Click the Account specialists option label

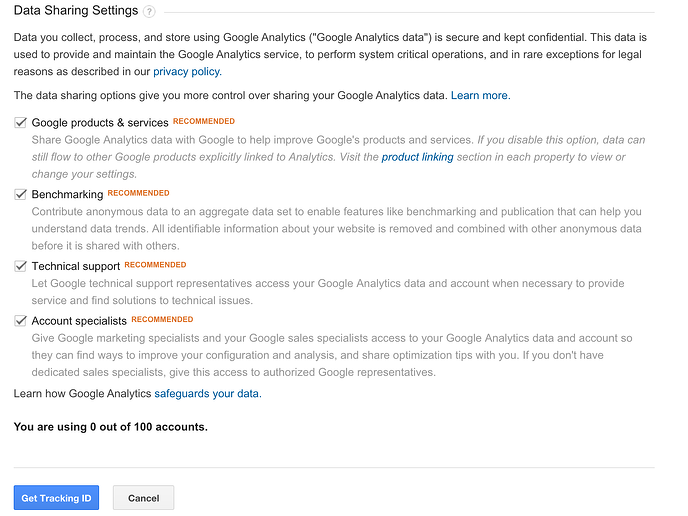click(x=79, y=321)
